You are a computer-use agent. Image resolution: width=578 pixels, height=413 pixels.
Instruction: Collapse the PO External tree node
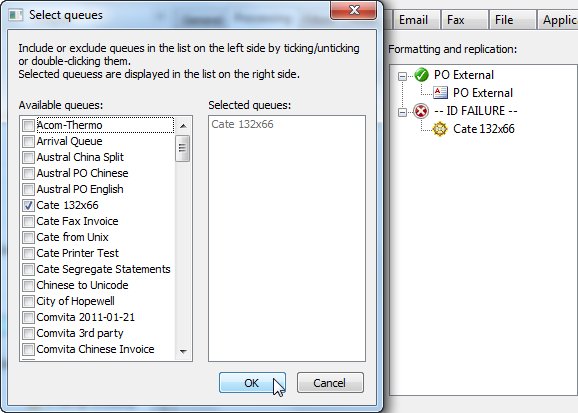403,76
